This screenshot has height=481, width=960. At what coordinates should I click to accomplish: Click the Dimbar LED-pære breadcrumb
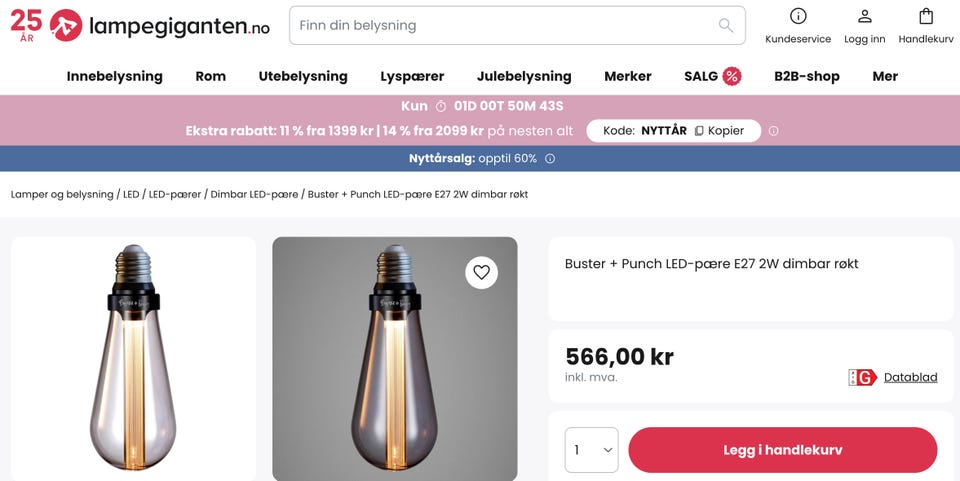point(255,194)
